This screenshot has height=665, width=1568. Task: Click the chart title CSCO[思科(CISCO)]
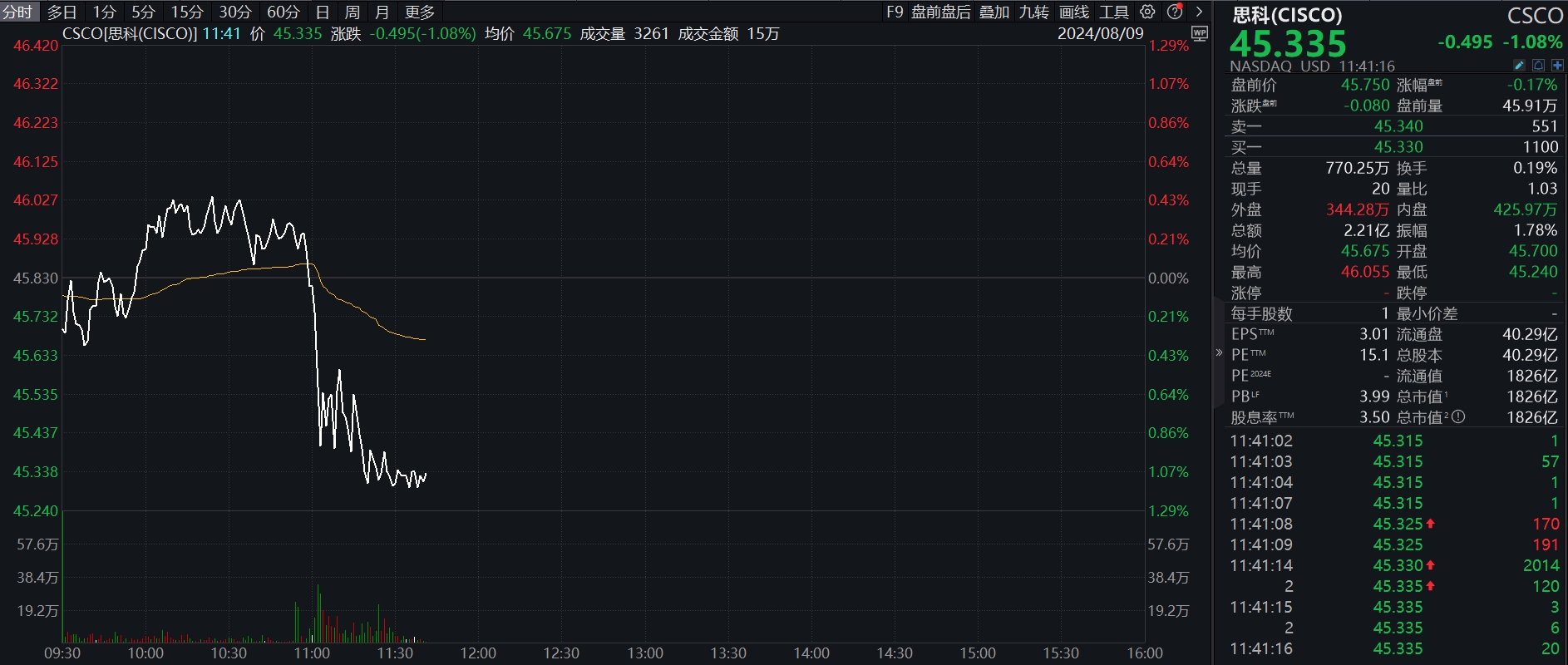tap(130, 34)
